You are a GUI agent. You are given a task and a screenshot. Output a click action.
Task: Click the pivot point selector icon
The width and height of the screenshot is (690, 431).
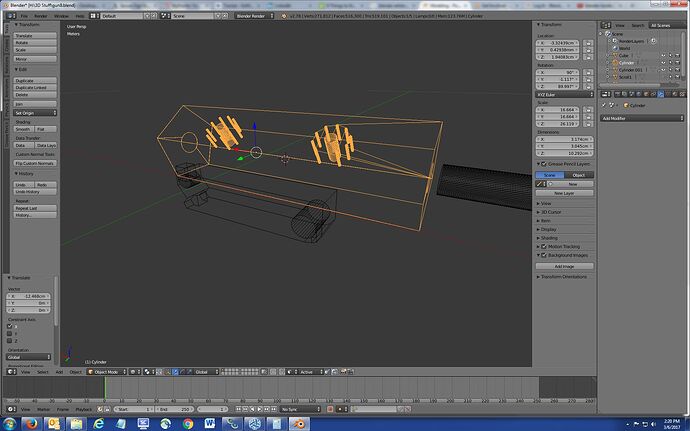coord(148,372)
